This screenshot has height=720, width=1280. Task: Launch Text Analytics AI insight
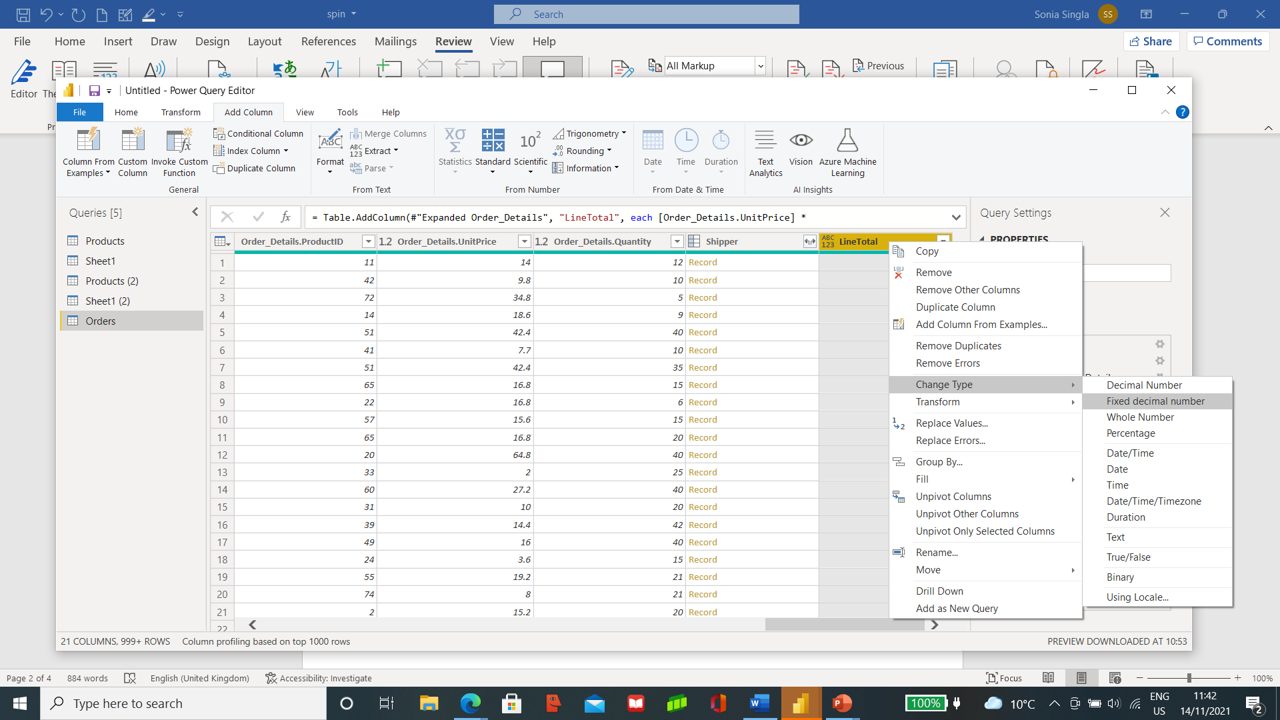tap(765, 152)
